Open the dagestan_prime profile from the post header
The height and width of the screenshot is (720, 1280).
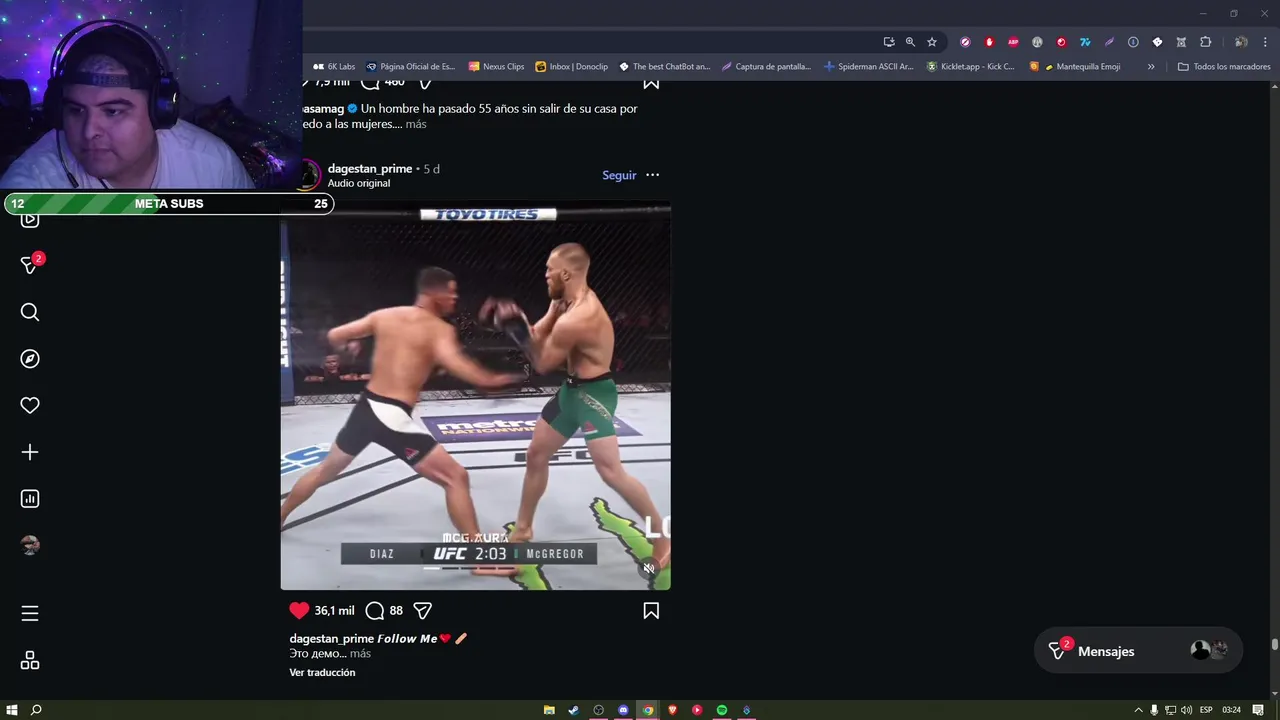click(x=370, y=169)
